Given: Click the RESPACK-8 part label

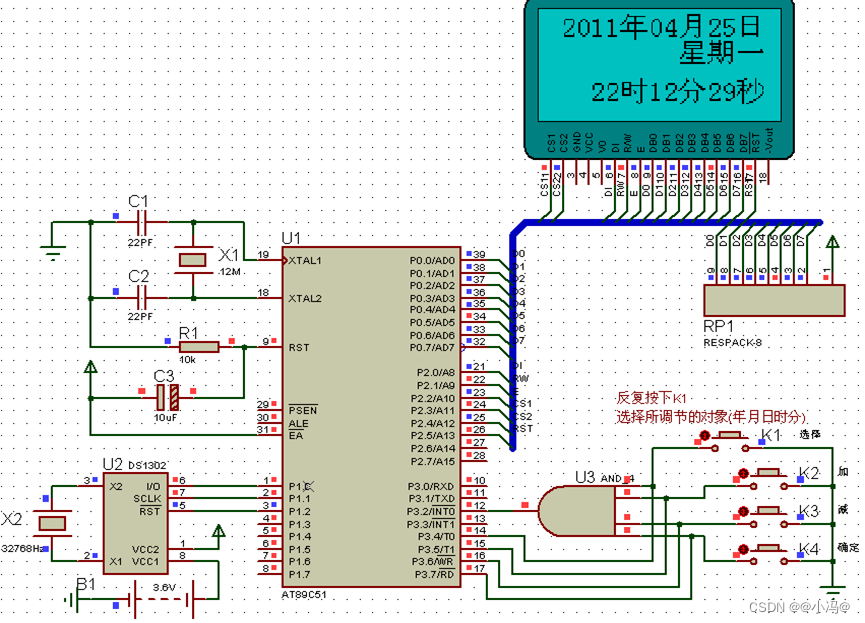Looking at the screenshot, I should 733,343.
